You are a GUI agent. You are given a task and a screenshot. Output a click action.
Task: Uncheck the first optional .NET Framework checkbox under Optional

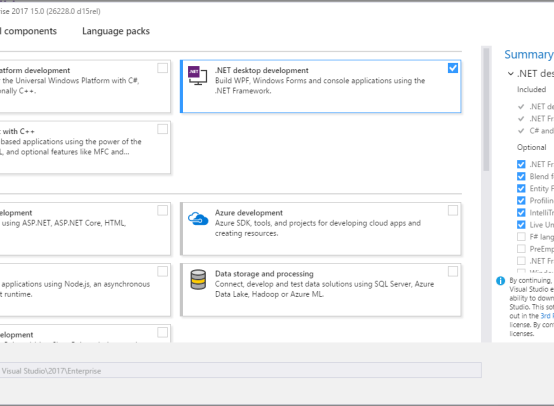(x=521, y=164)
